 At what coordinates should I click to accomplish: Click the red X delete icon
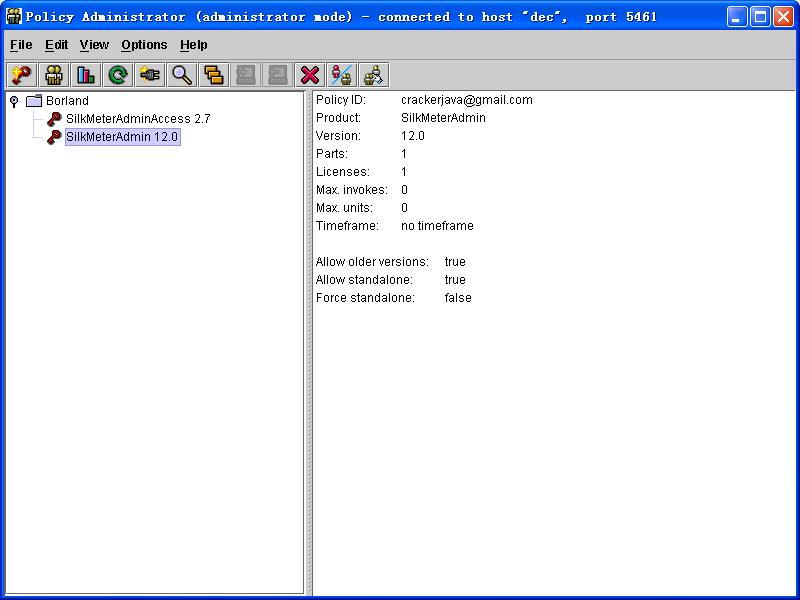point(310,75)
